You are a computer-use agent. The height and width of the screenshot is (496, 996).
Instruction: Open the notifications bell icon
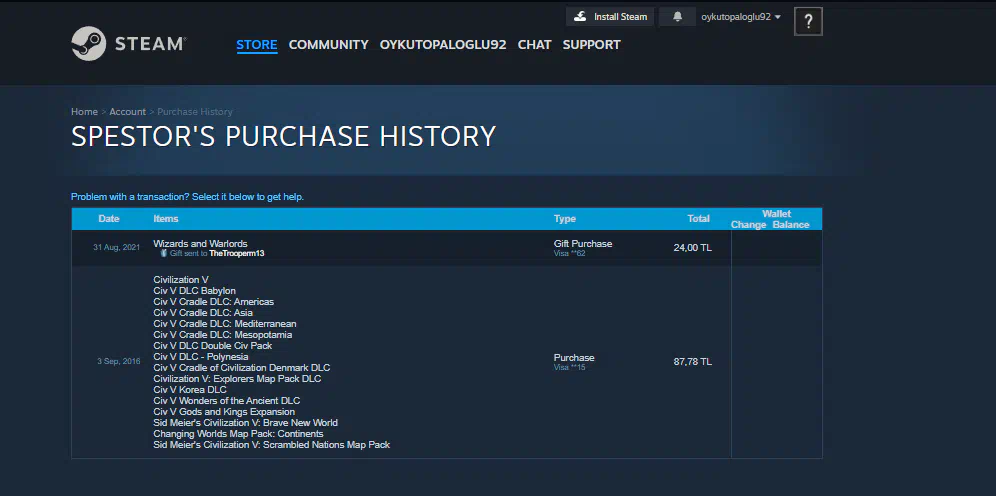(x=677, y=17)
